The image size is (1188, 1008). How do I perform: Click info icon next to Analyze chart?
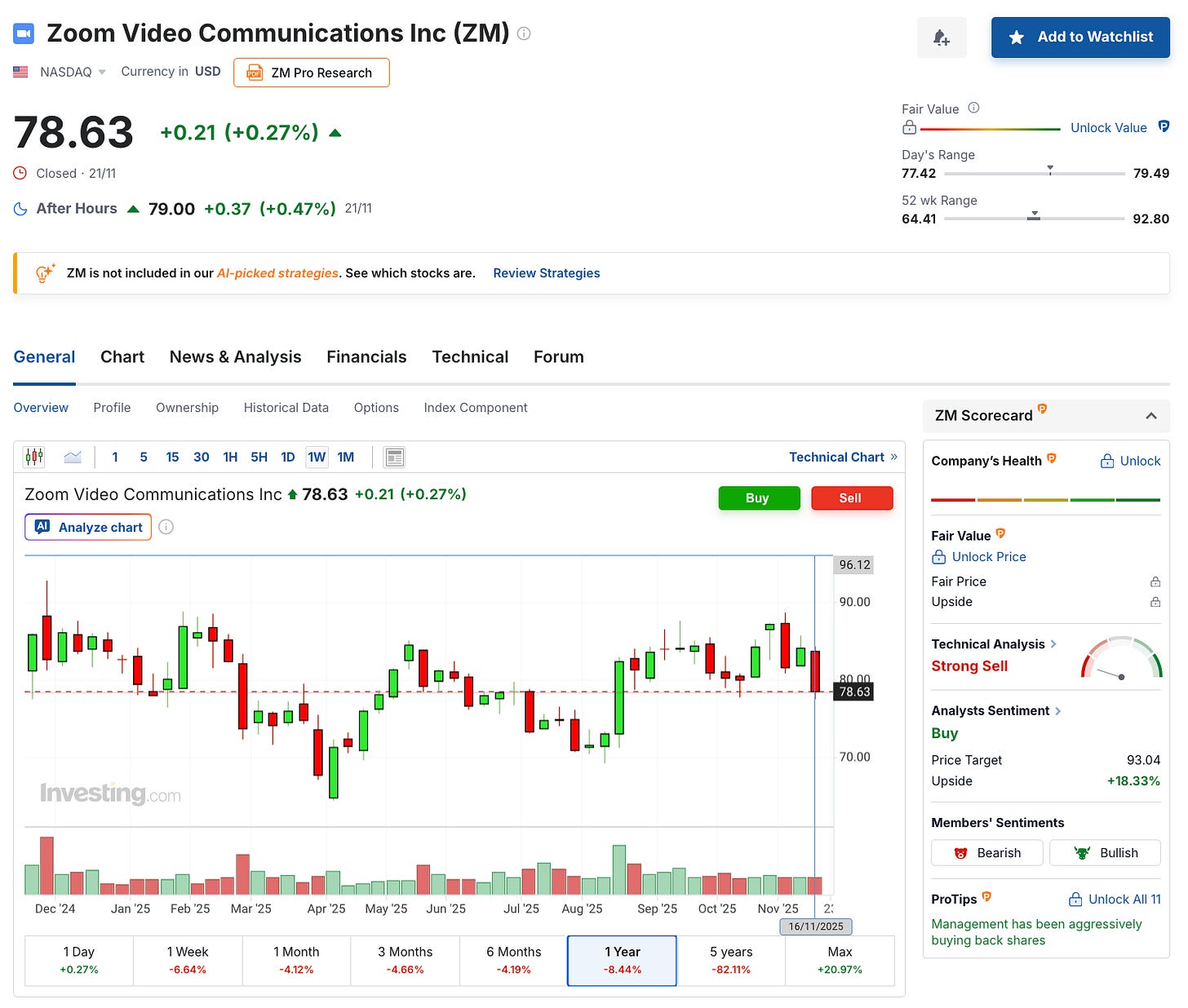tap(166, 527)
